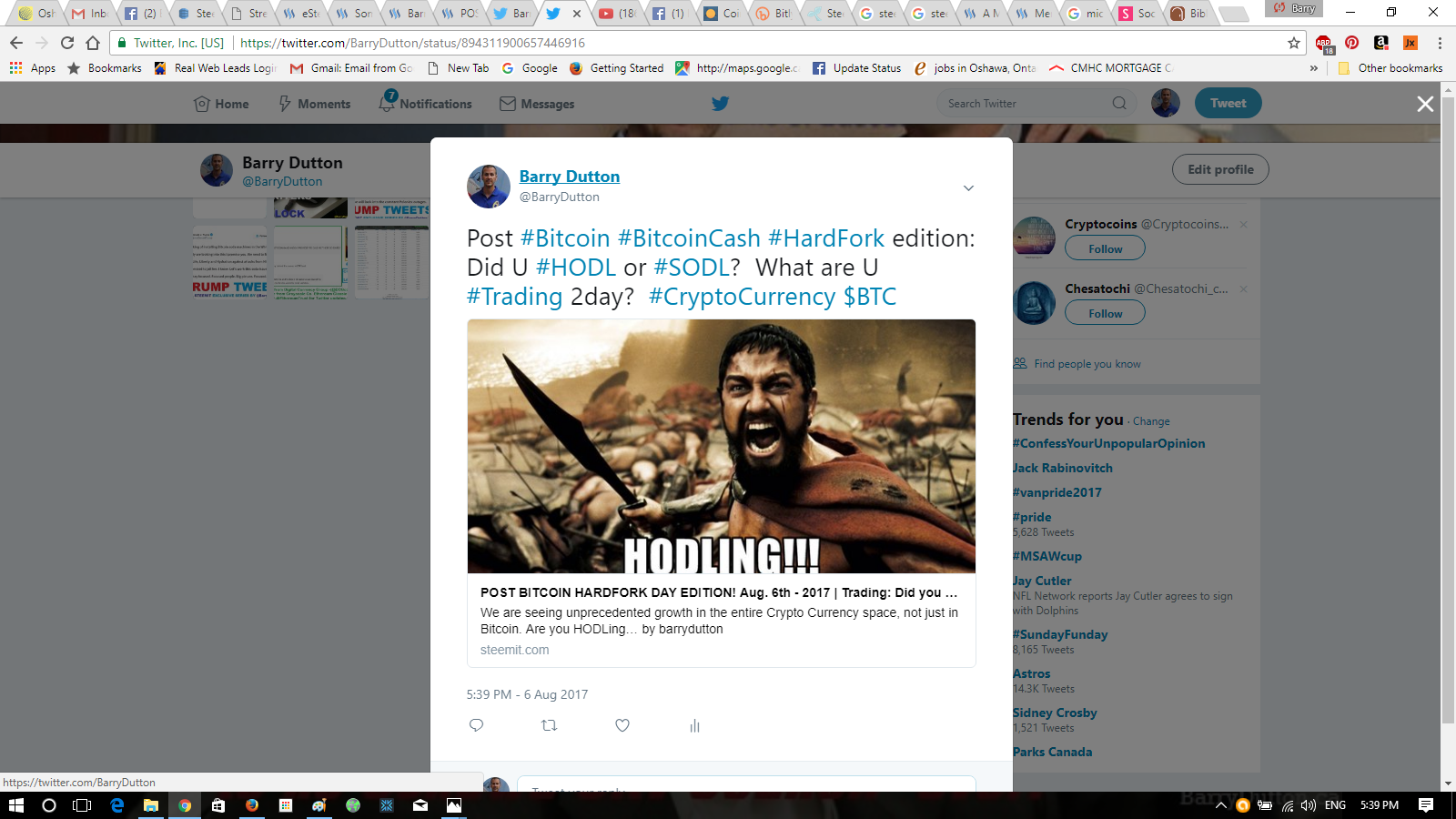
Task: Close the tweet overlay with the X
Action: [x=1425, y=105]
